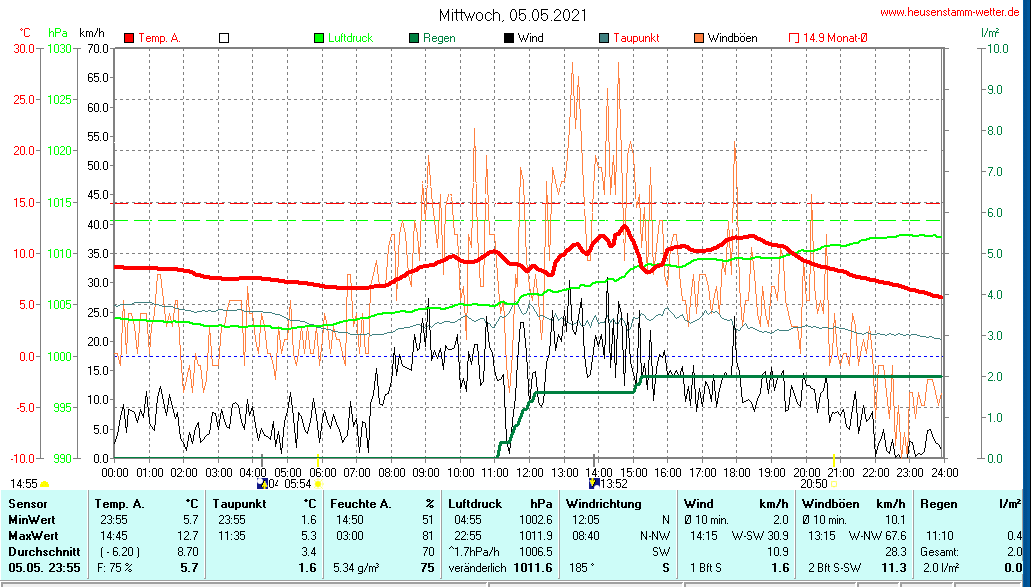Click the Windrichtung column header
Screen dimensions: 1034x587
[x=603, y=504]
